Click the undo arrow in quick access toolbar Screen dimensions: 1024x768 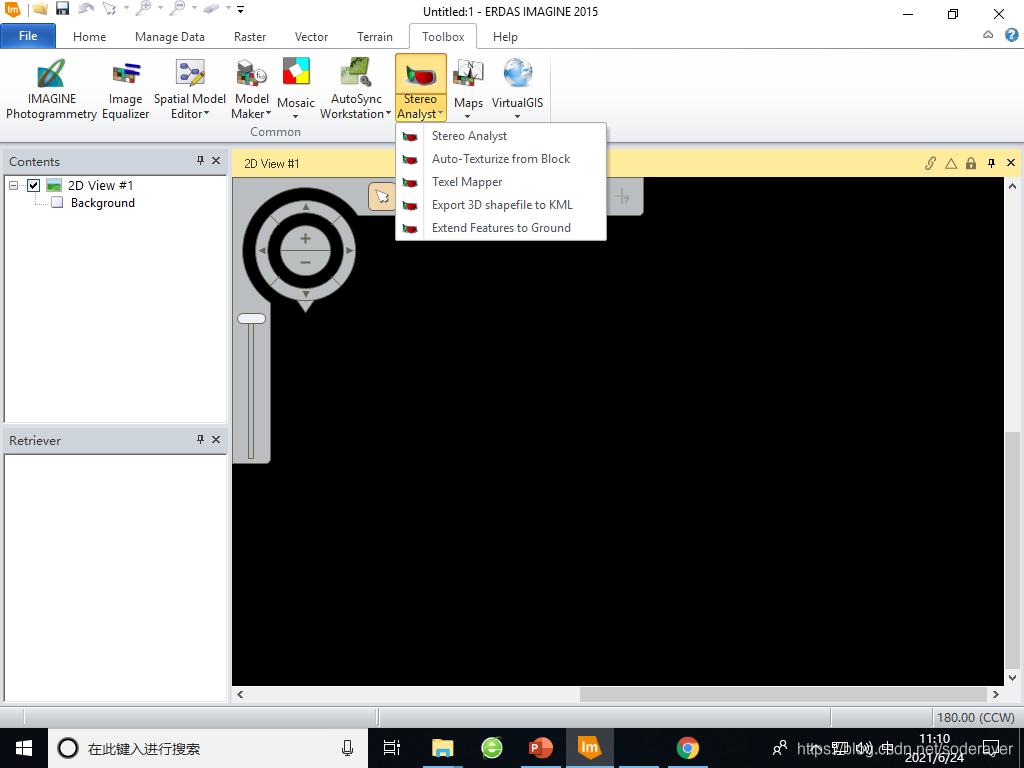[x=86, y=9]
